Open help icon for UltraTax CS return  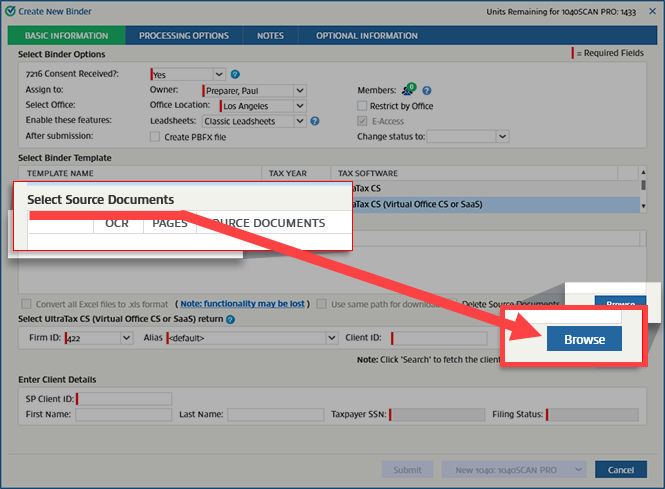tap(230, 319)
